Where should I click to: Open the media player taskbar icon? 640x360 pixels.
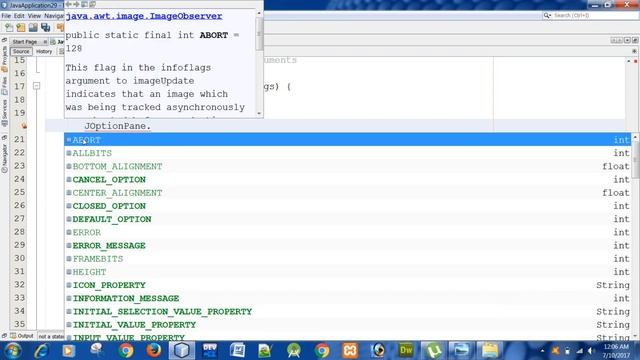pyautogui.click(x=69, y=351)
